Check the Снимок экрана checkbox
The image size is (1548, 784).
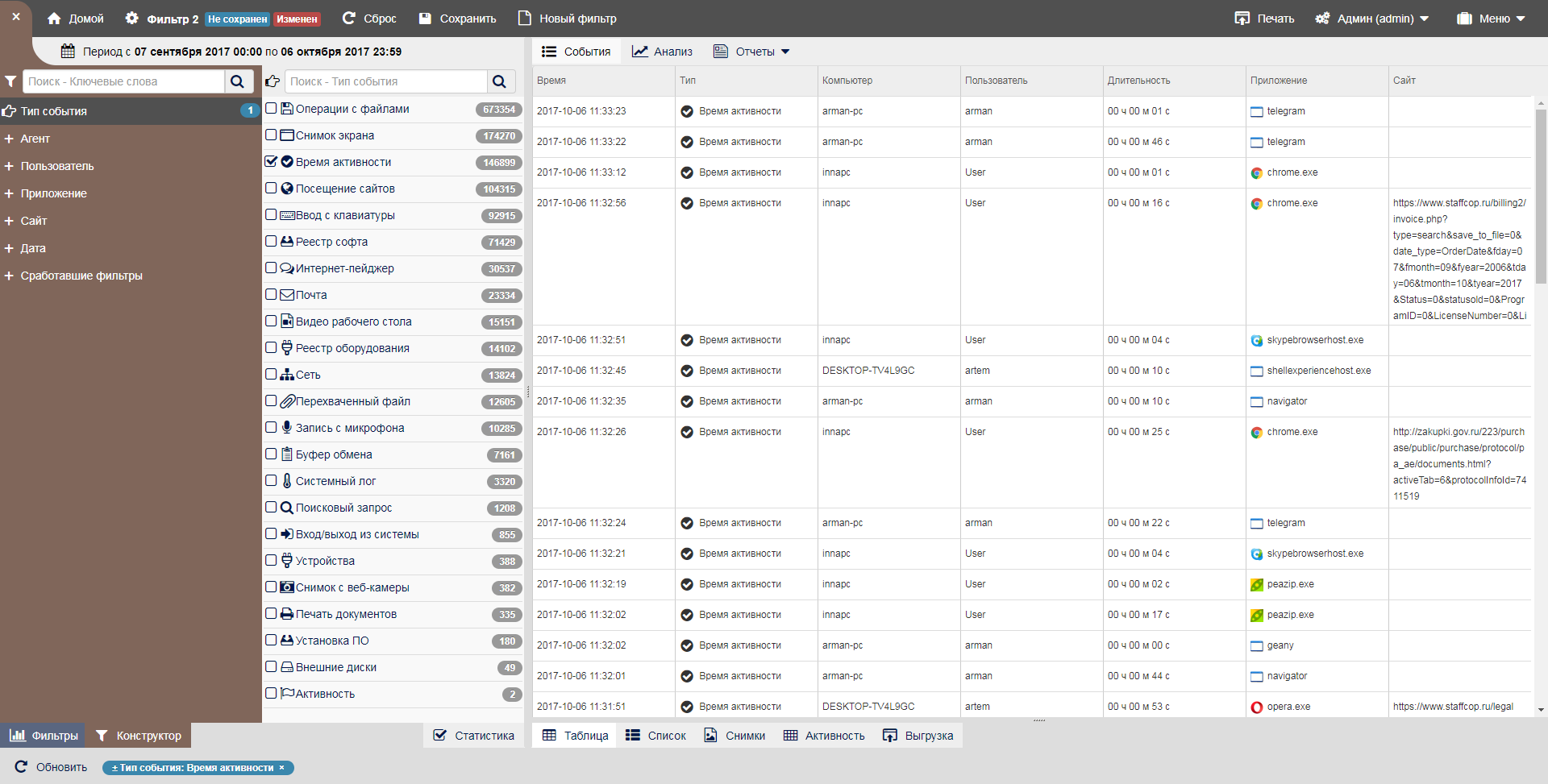click(272, 135)
